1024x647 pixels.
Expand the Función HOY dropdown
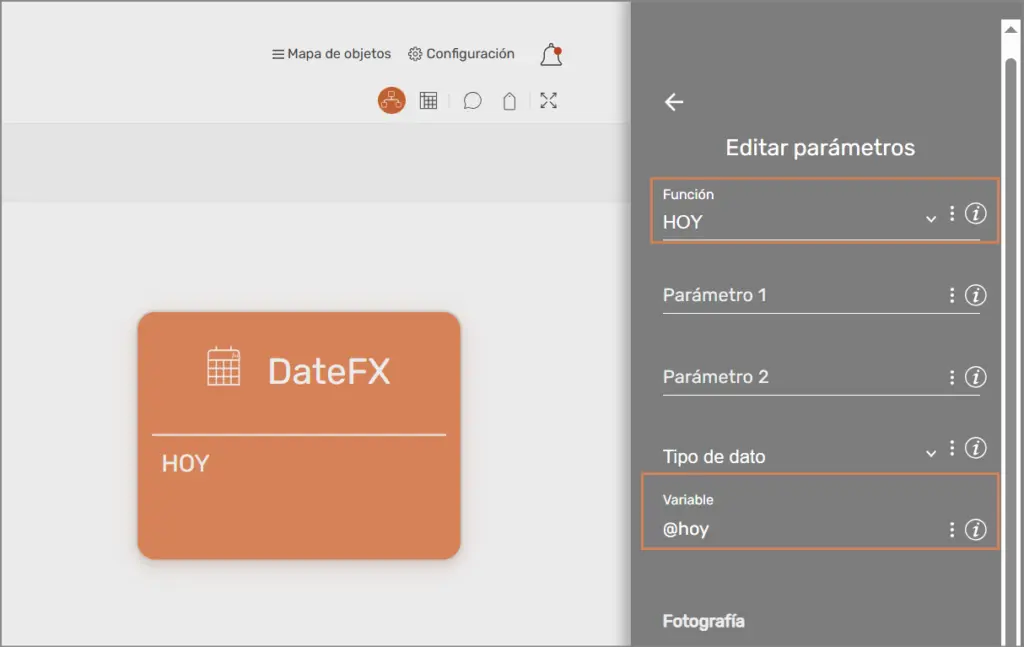pos(929,217)
